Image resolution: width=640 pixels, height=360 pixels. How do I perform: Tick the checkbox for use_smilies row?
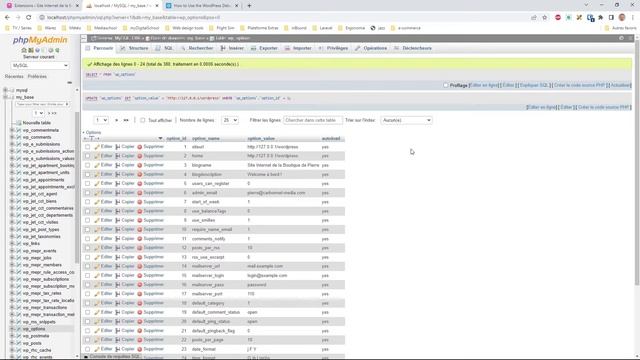[87, 220]
